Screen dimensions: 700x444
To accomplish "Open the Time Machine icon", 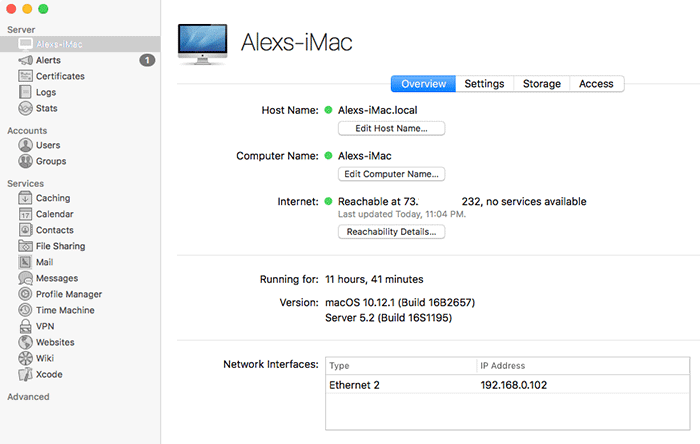I will [x=25, y=310].
